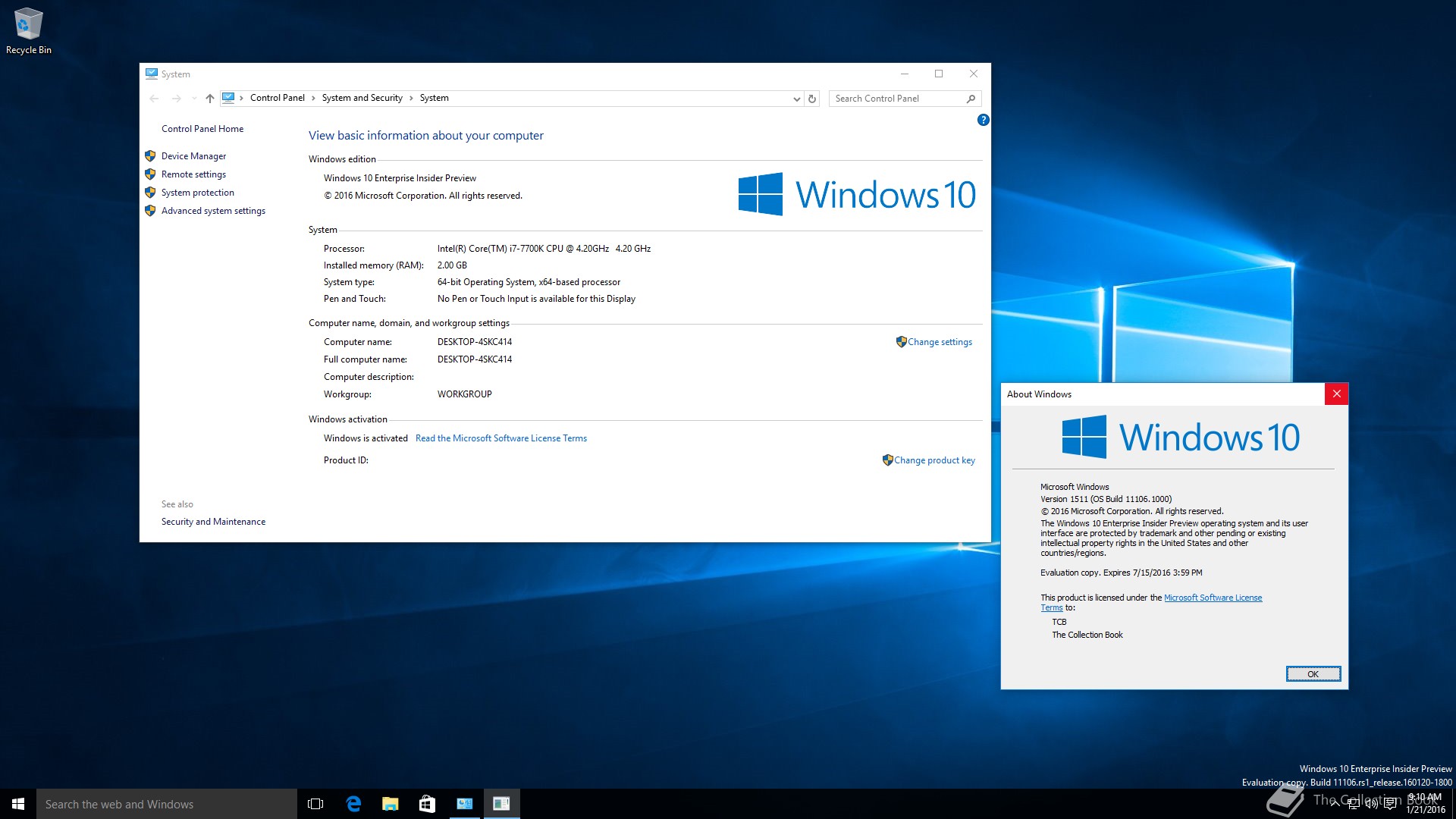Click Search the web and Windows box
Viewport: 1456px width, 819px height.
tap(167, 804)
